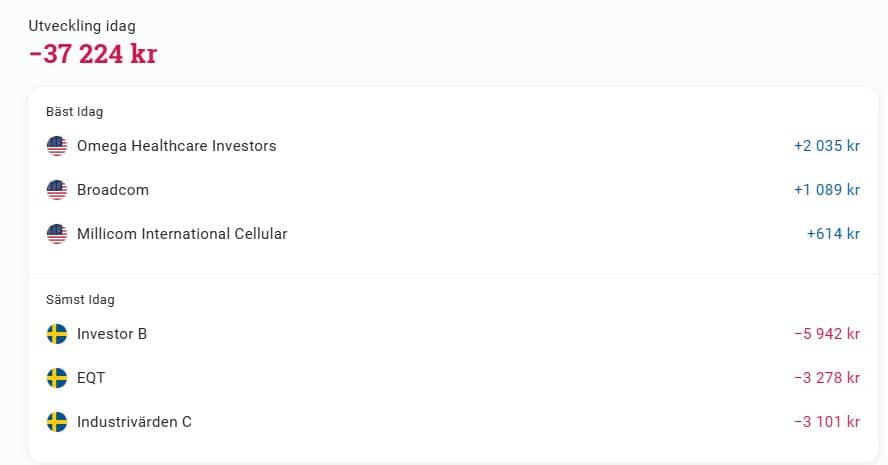Open Industrivärden C details

(134, 422)
